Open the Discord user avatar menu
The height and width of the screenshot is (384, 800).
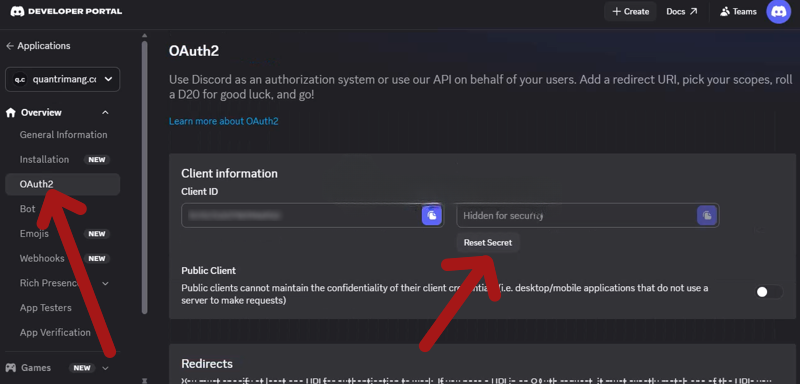pos(779,11)
